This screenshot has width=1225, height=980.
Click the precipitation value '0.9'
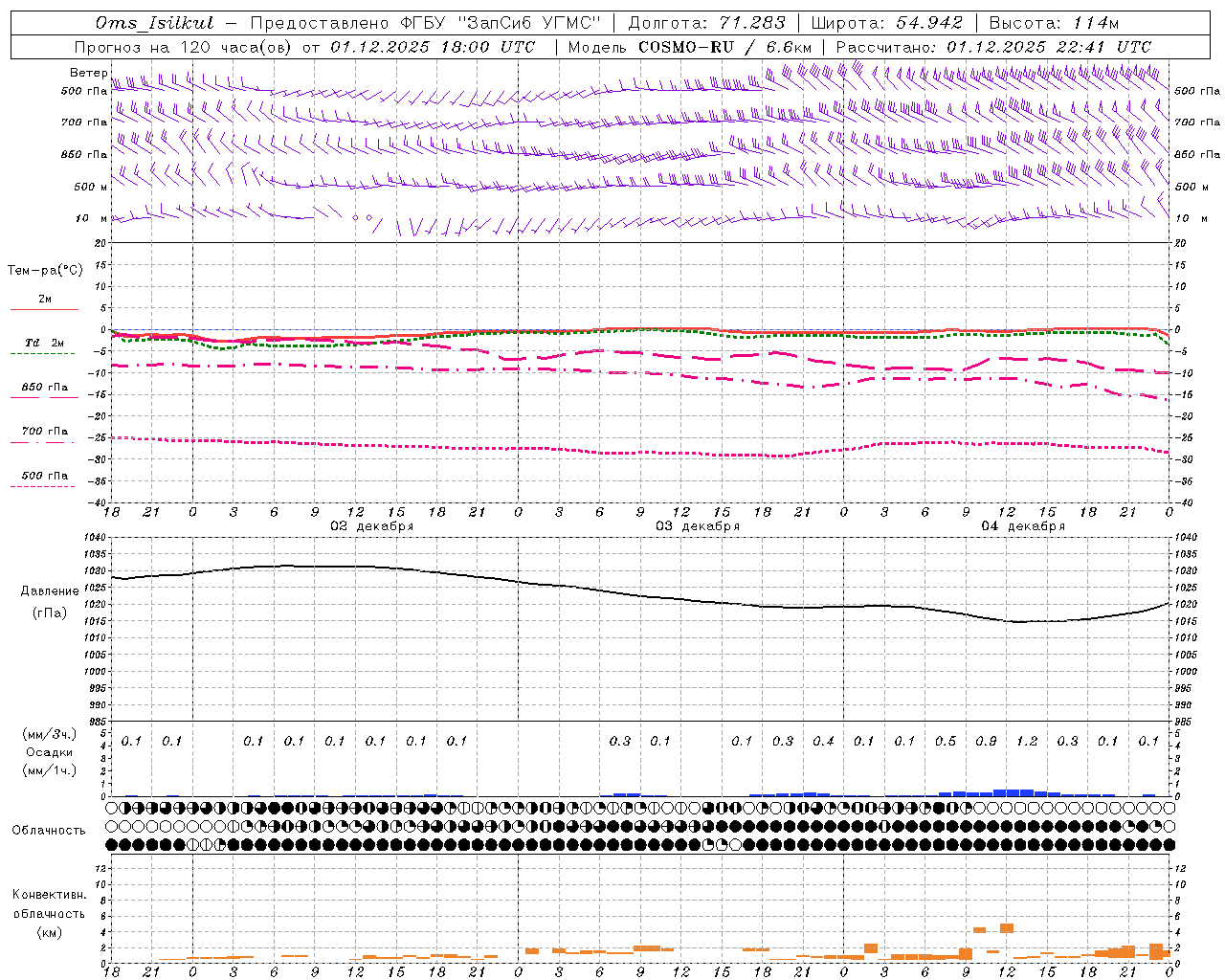pos(986,741)
